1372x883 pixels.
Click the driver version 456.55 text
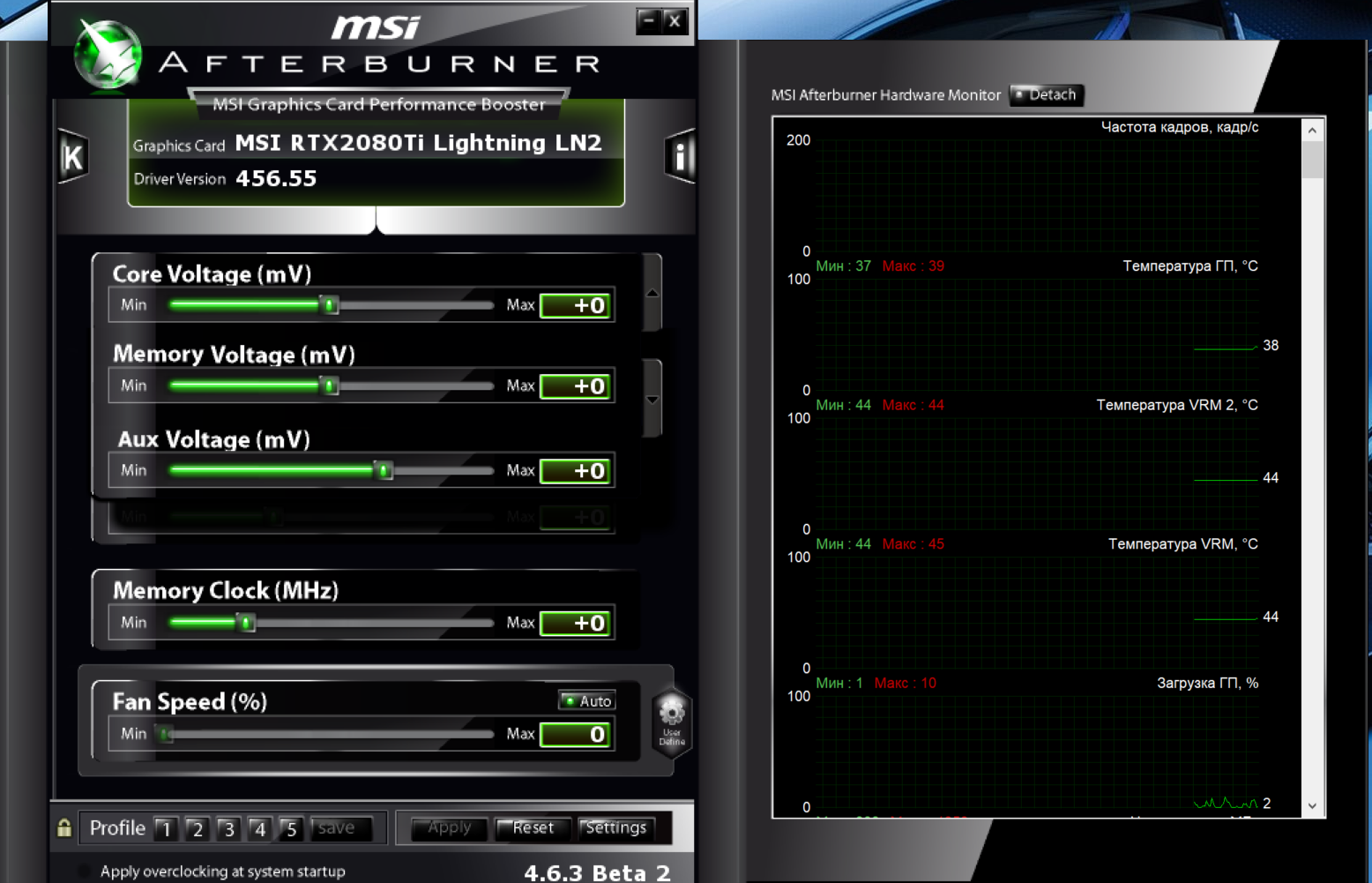coord(276,178)
